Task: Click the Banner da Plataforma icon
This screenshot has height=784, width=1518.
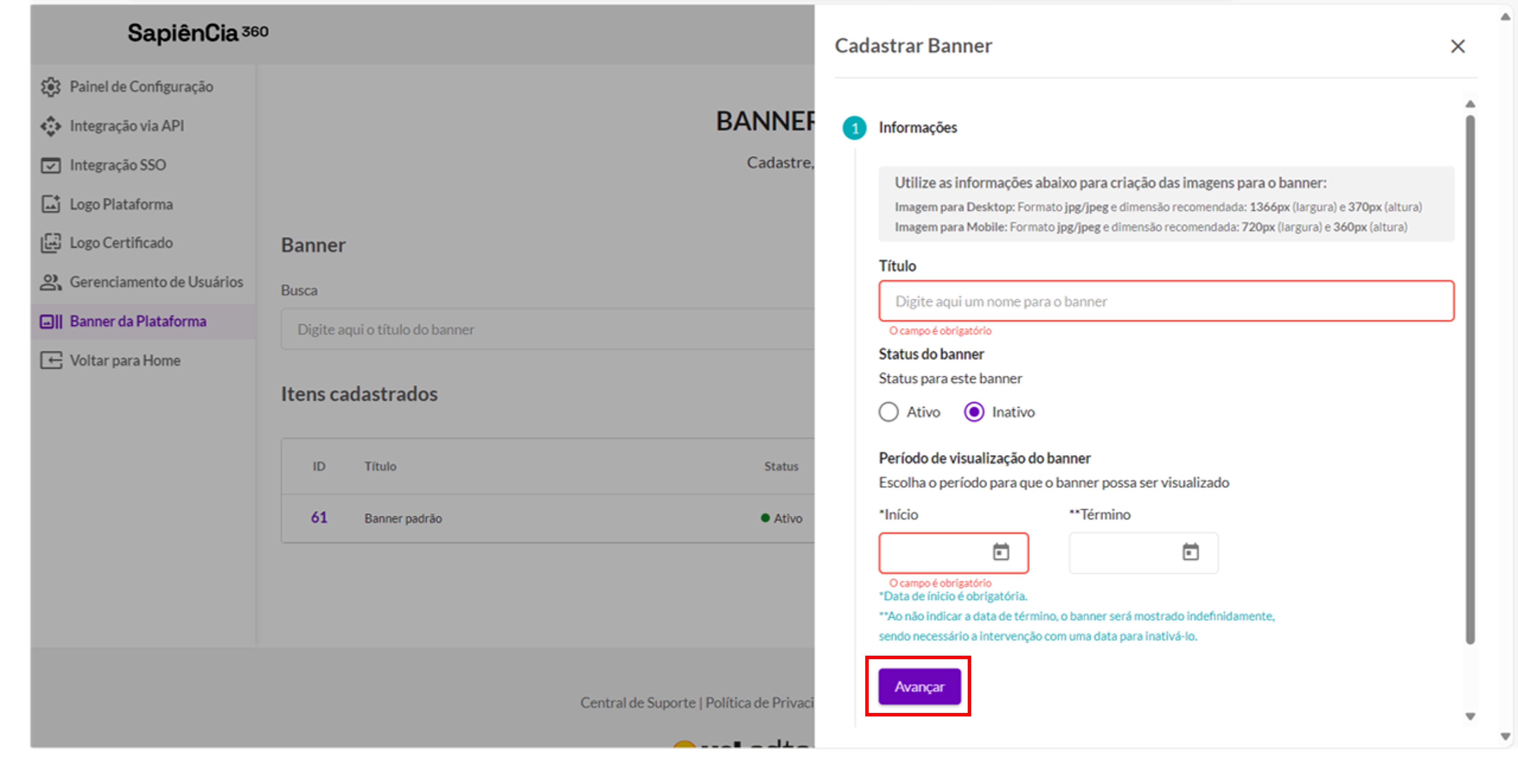Action: (x=51, y=321)
